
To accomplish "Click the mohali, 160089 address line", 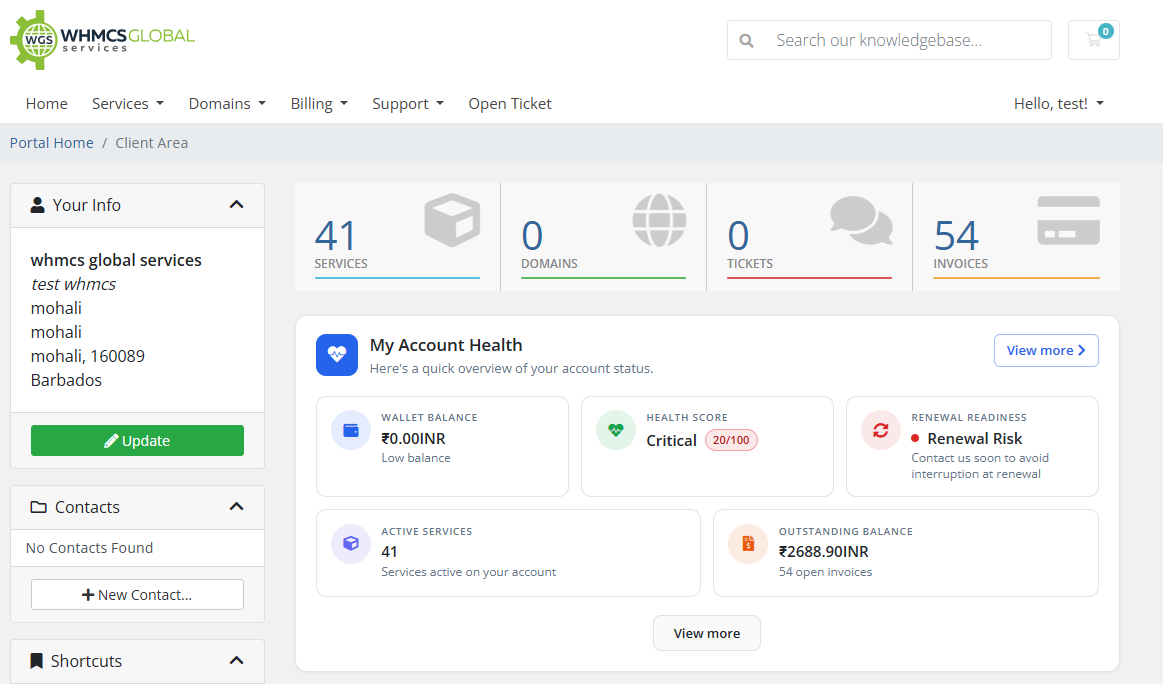I will coord(88,356).
